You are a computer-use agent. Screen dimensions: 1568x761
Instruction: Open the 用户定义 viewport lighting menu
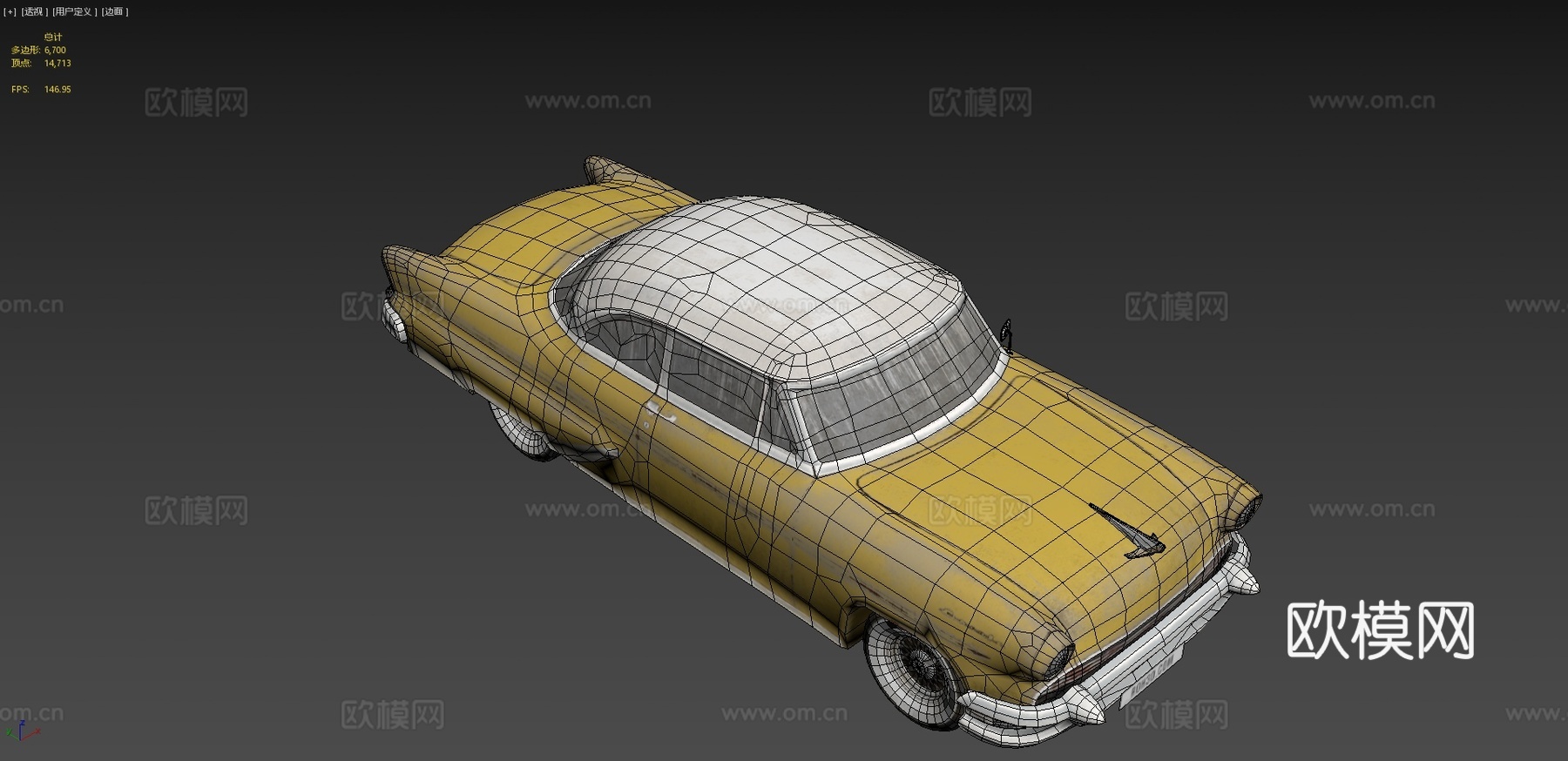coord(74,11)
